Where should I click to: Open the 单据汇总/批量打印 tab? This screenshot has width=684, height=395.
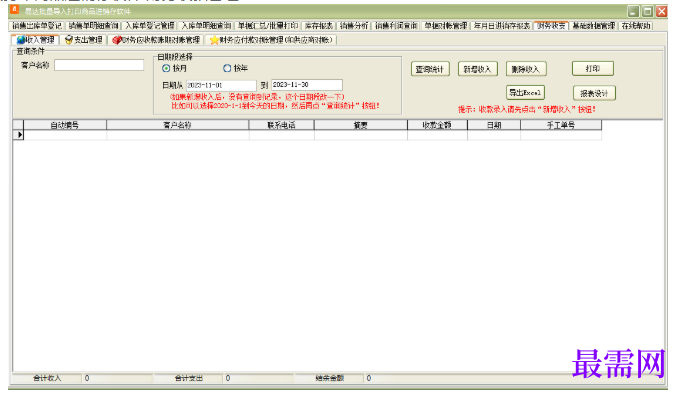tap(268, 26)
